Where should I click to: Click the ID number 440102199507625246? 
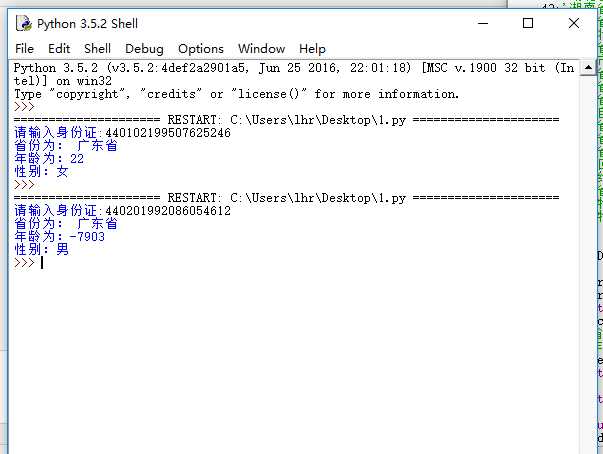168,133
